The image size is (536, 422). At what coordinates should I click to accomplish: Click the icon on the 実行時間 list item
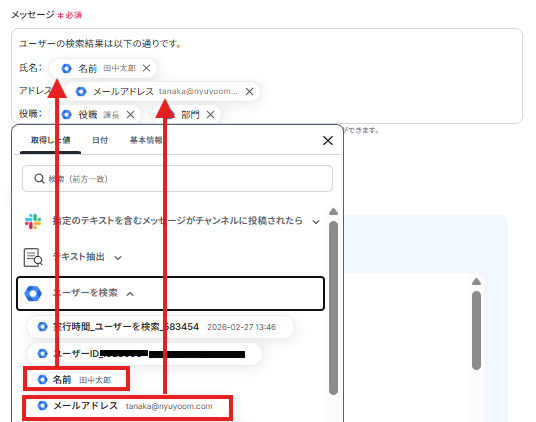(x=42, y=327)
